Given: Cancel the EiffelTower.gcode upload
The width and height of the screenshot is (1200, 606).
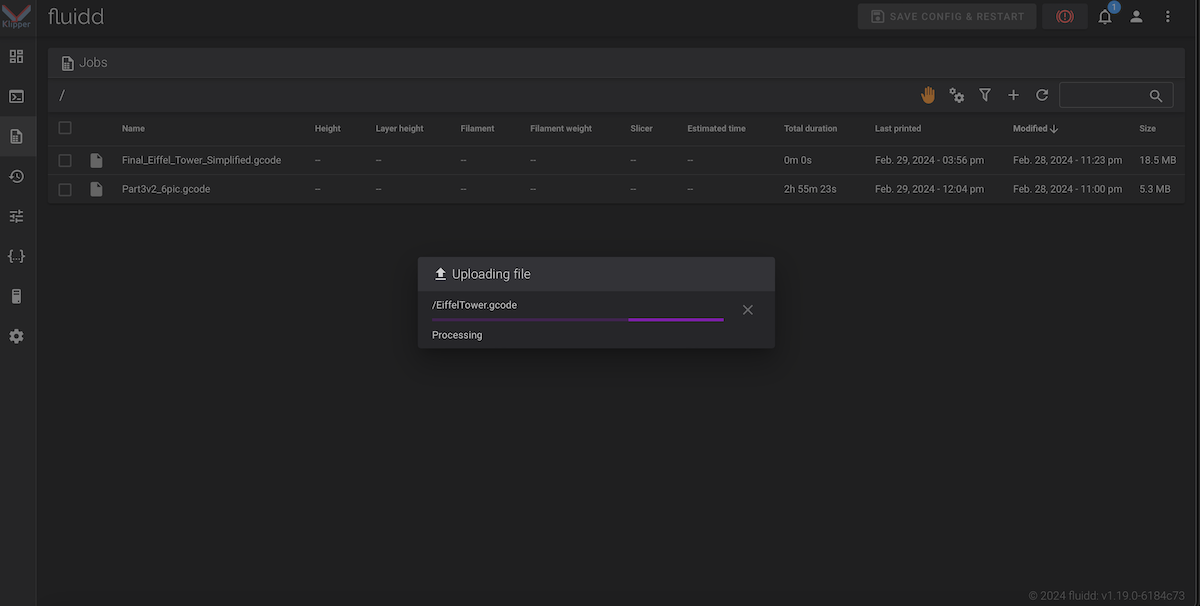Looking at the screenshot, I should click(x=748, y=310).
